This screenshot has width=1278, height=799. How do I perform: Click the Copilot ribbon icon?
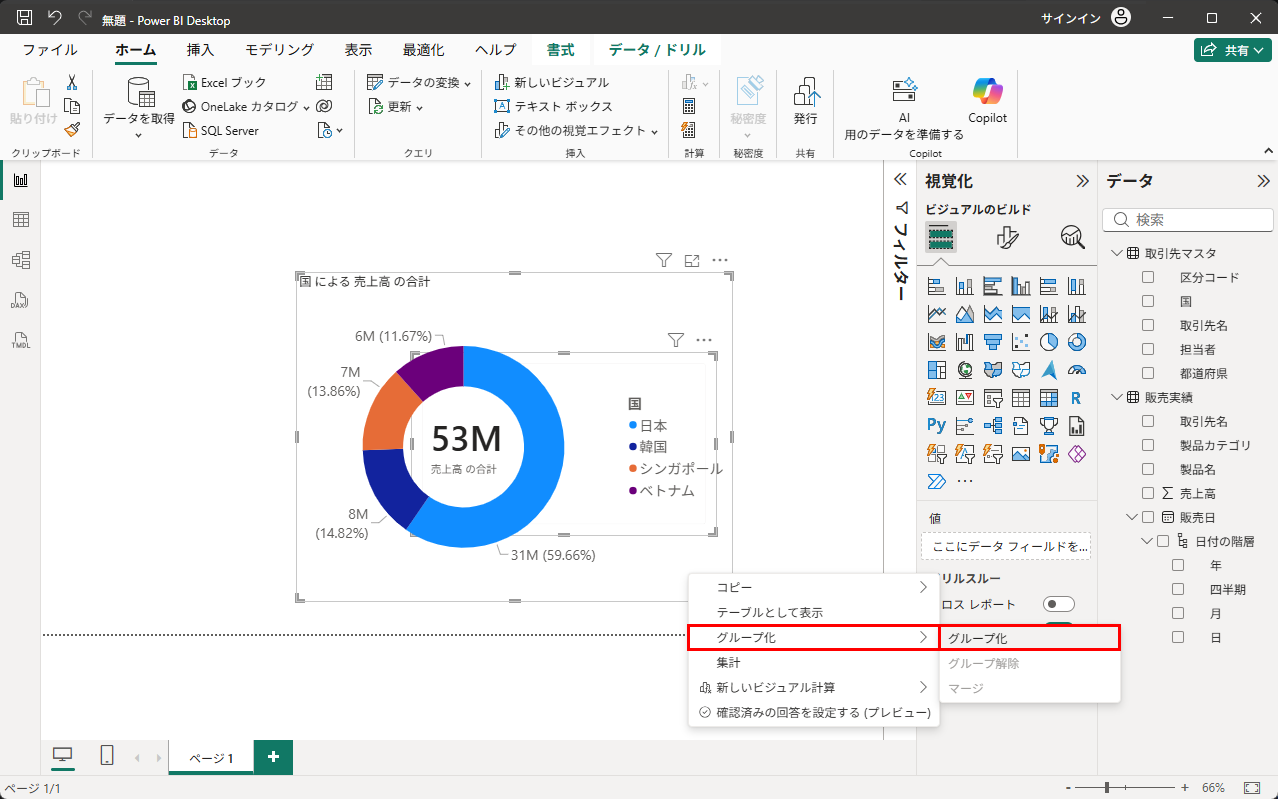987,102
